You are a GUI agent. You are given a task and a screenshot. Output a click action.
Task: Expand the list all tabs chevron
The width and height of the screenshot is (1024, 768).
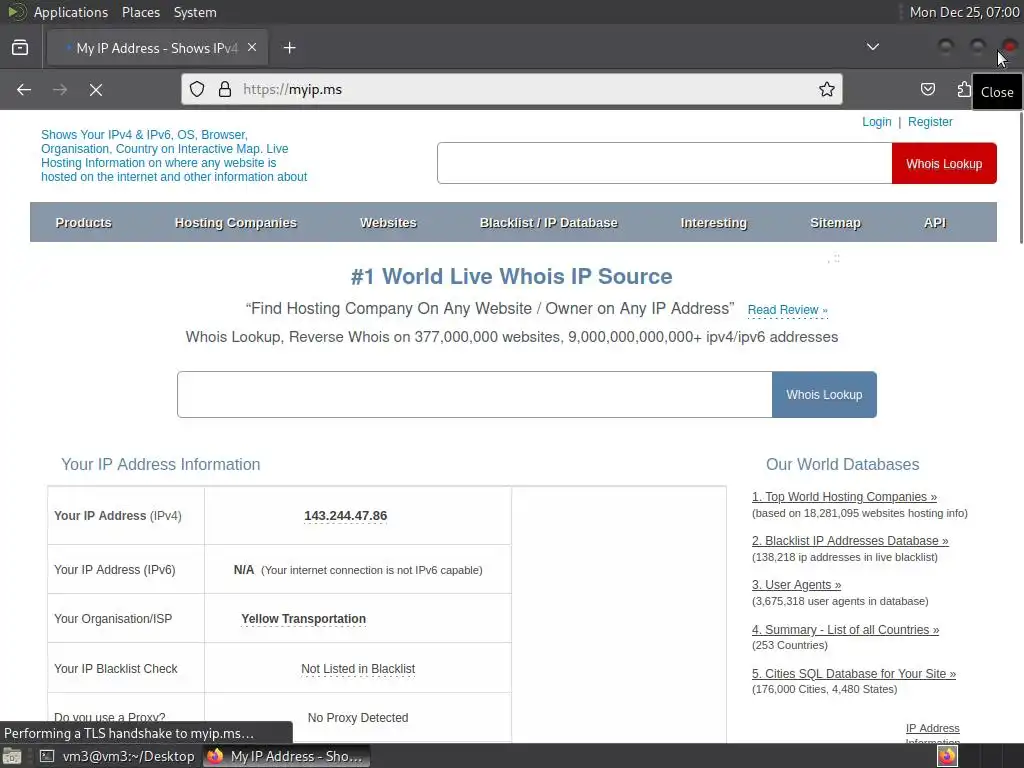coord(872,47)
